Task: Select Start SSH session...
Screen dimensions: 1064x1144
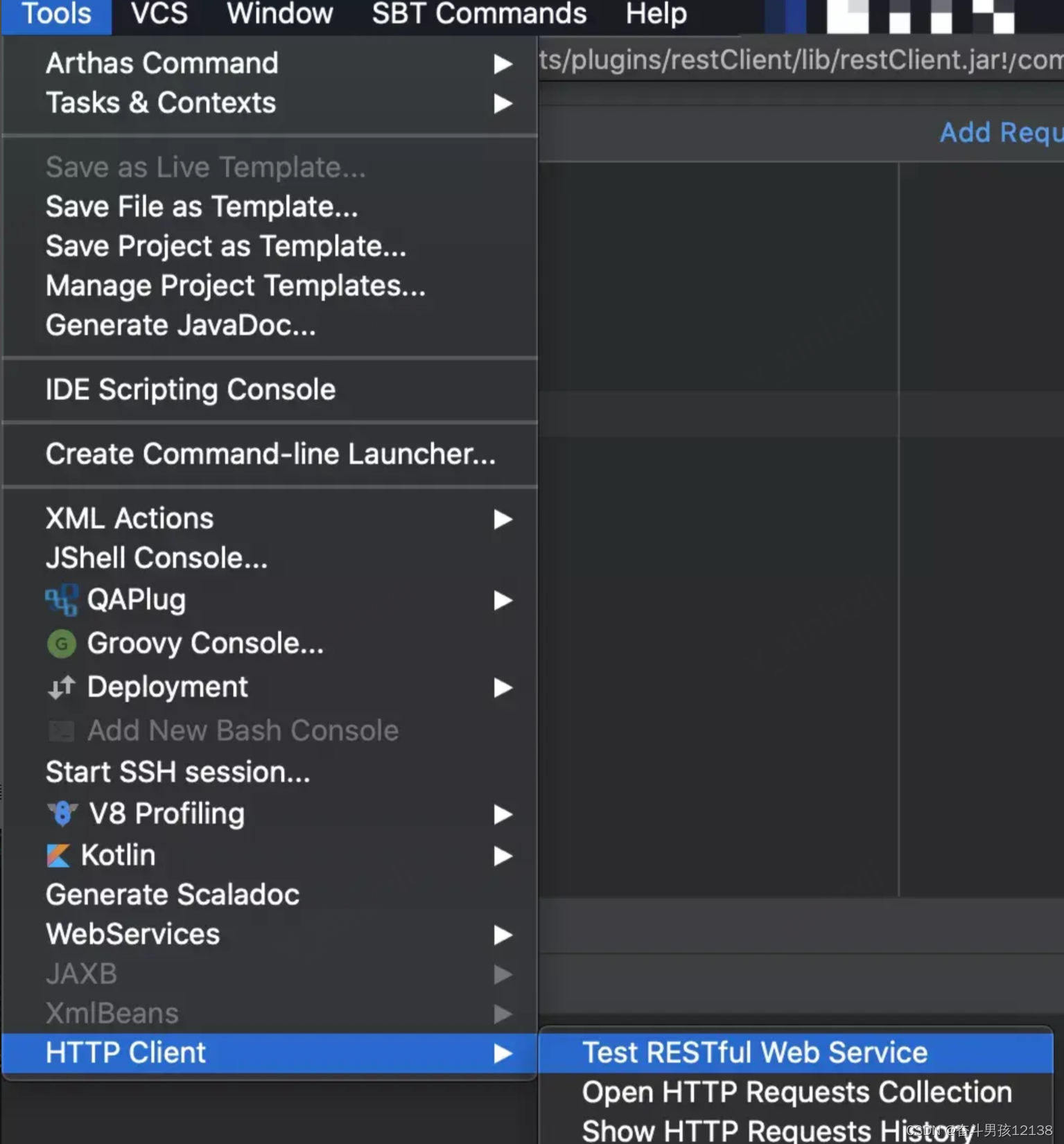Action: 269,772
